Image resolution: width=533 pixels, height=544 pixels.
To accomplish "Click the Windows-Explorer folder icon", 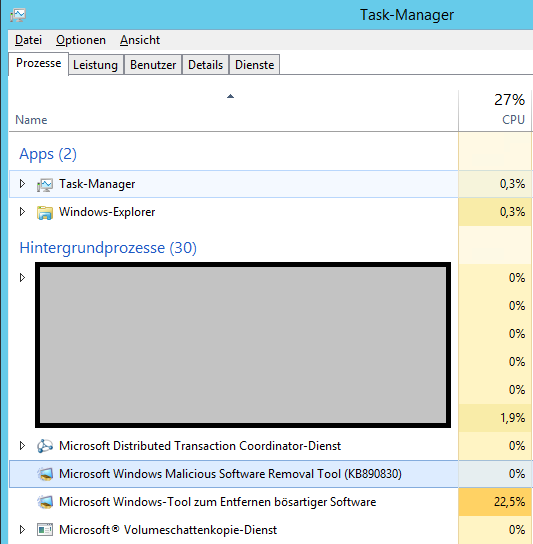I will pyautogui.click(x=45, y=213).
